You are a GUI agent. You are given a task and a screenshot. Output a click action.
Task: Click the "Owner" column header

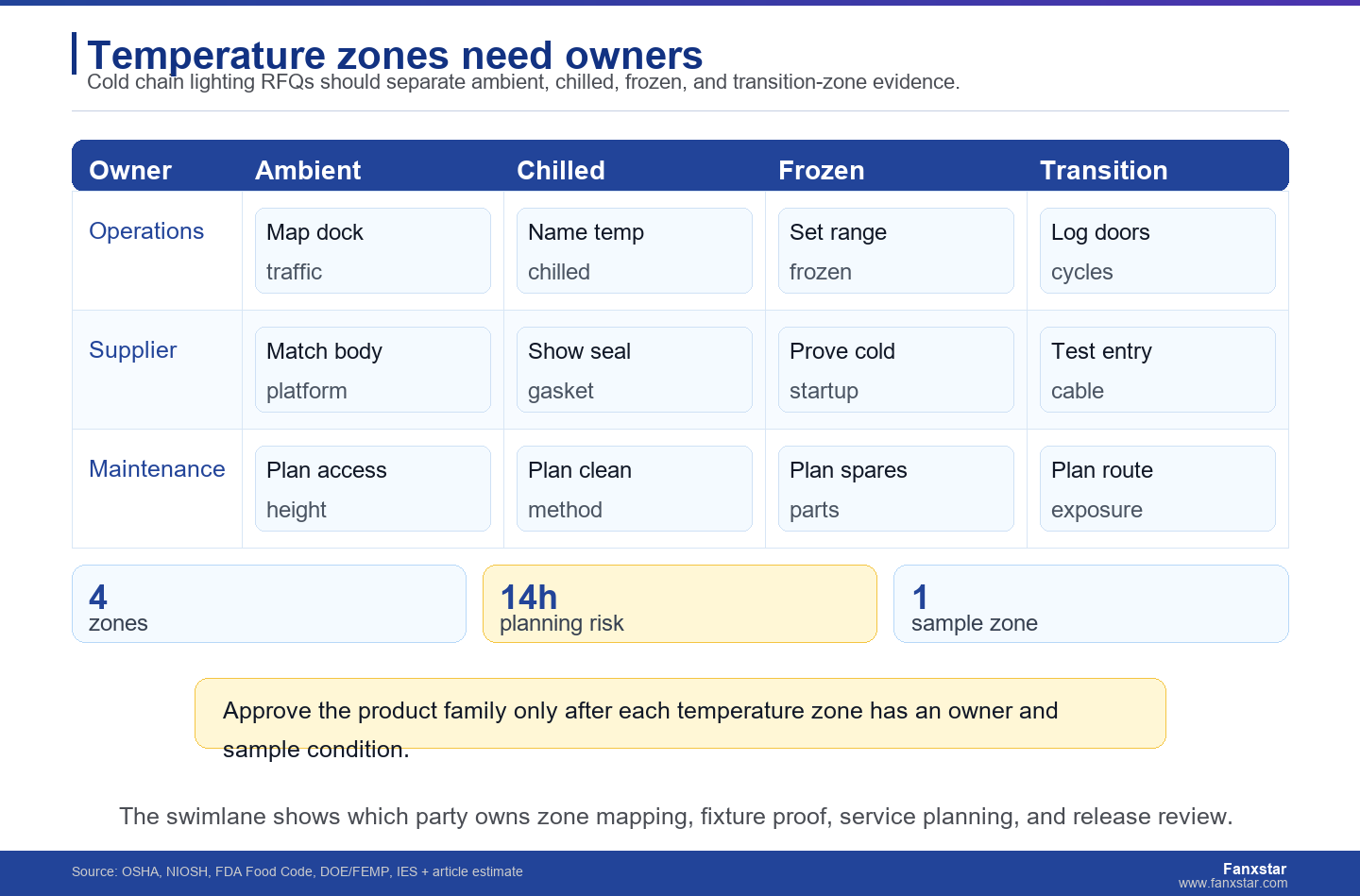click(x=130, y=170)
